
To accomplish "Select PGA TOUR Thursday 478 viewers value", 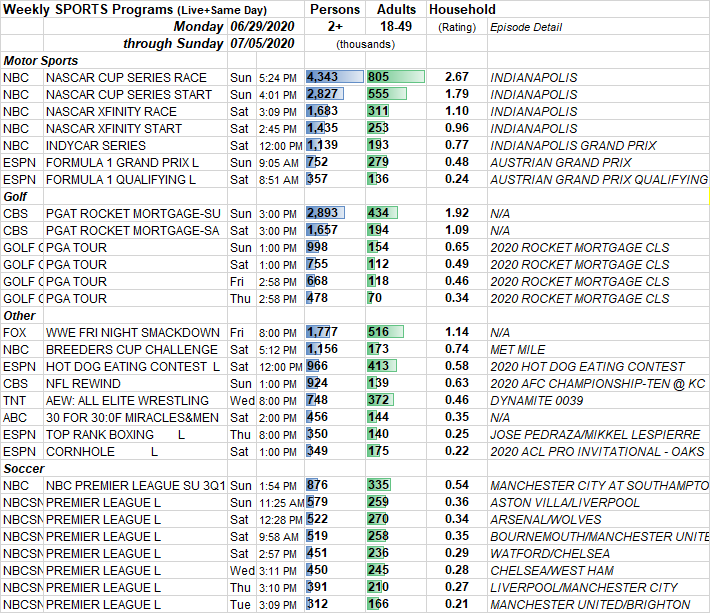I will [x=317, y=298].
